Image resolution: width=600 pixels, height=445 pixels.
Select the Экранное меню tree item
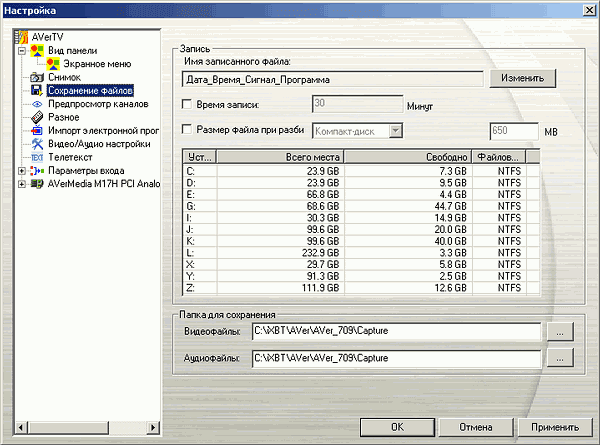97,64
